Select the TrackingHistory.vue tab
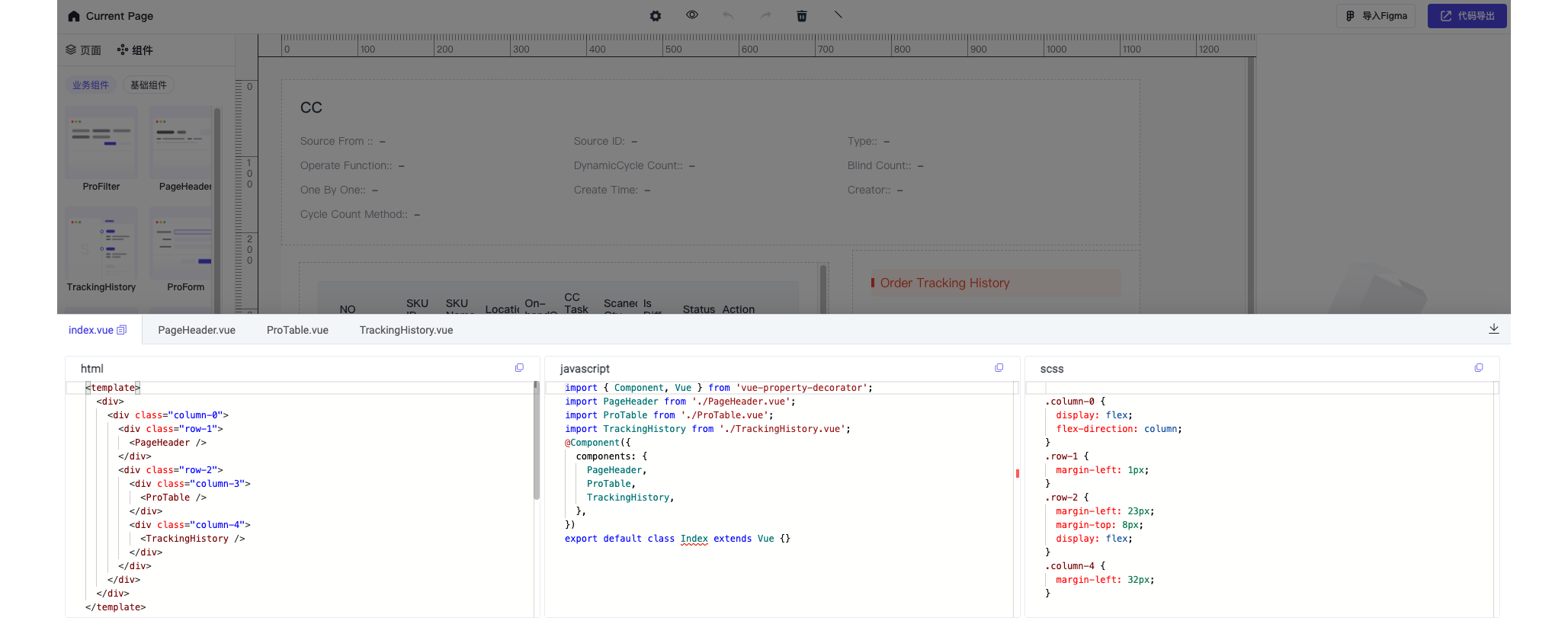Image resolution: width=1568 pixels, height=624 pixels. click(x=406, y=330)
